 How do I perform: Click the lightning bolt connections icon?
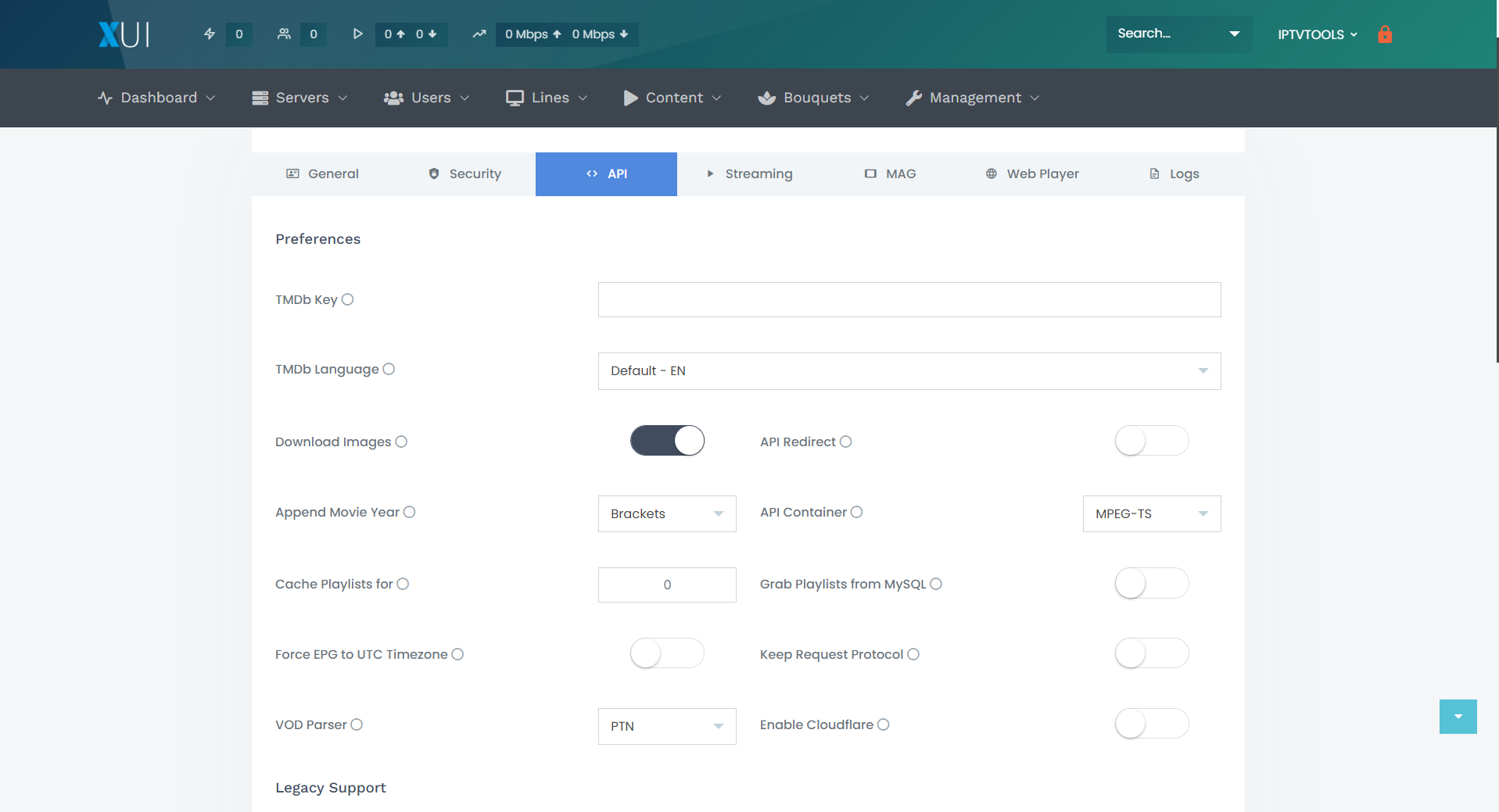pyautogui.click(x=210, y=34)
